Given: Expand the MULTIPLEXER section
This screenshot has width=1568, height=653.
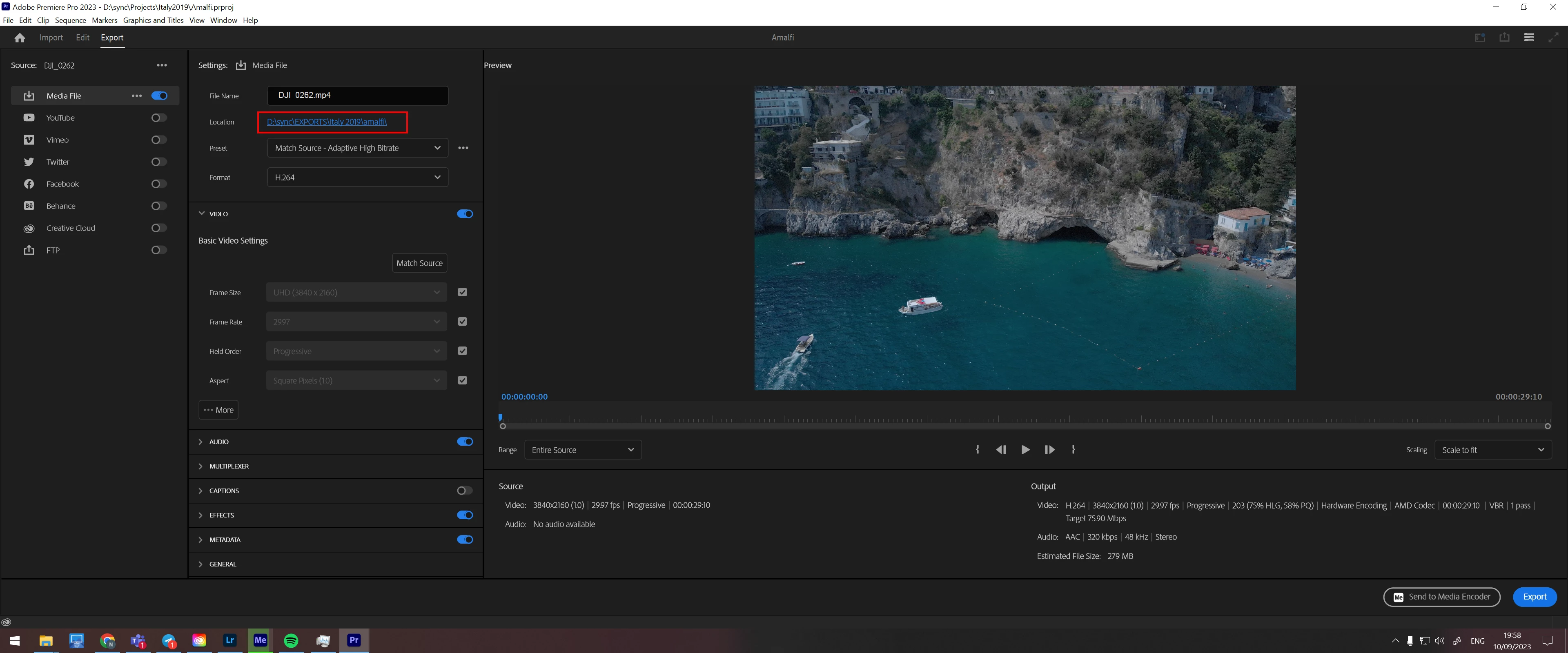Looking at the screenshot, I should [x=229, y=466].
